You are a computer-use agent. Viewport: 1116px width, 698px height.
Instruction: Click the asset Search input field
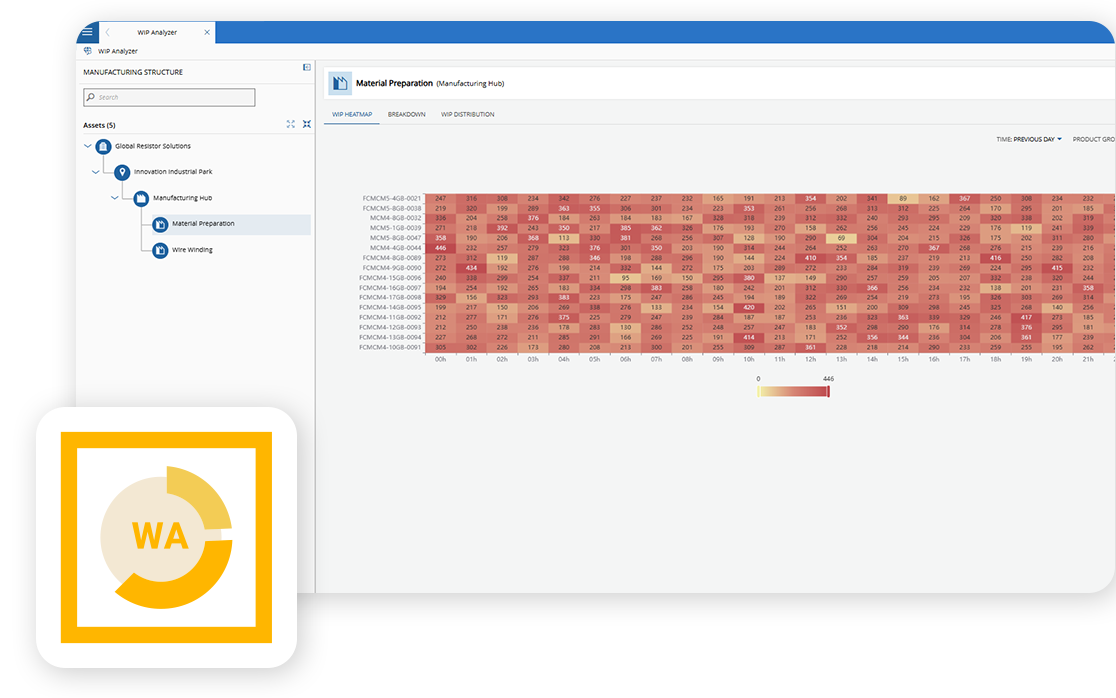(169, 97)
